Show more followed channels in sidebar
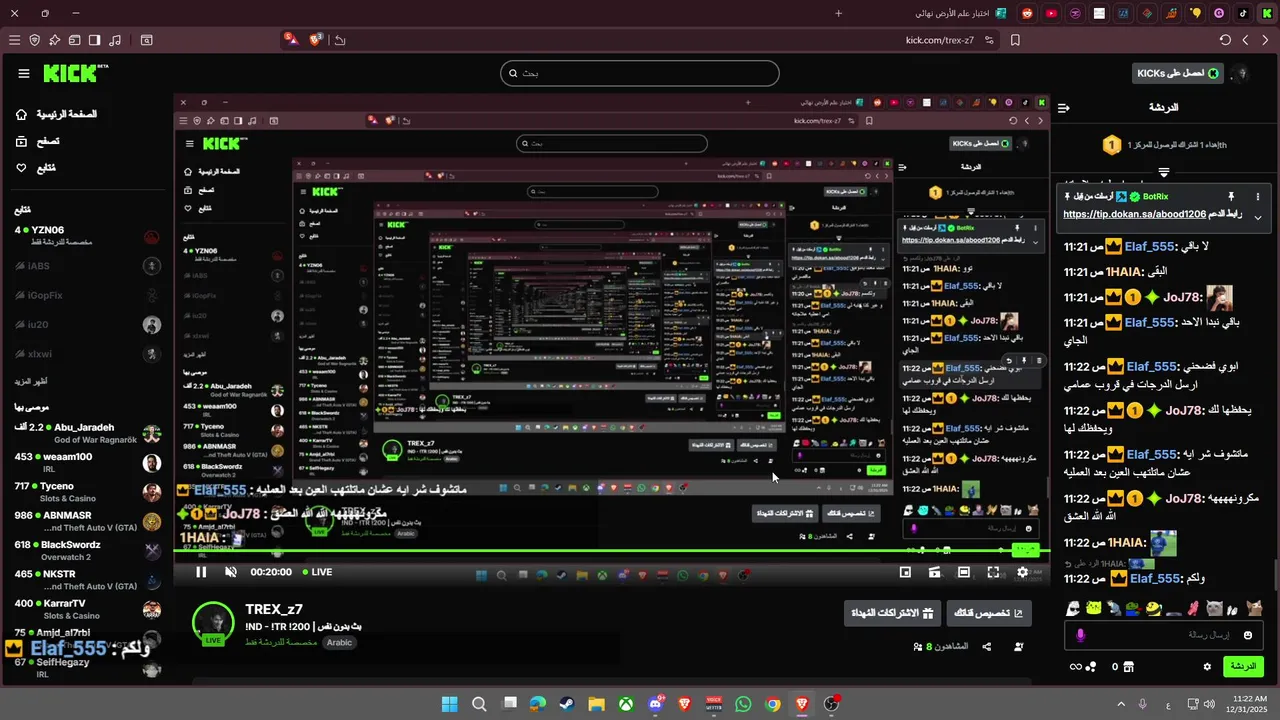Image resolution: width=1280 pixels, height=720 pixels. 30,381
